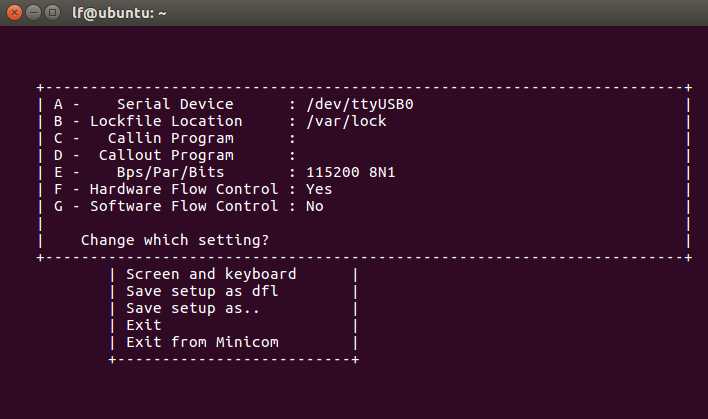Image resolution: width=708 pixels, height=419 pixels.
Task: Click the Change which setting? prompt
Action: (x=175, y=240)
